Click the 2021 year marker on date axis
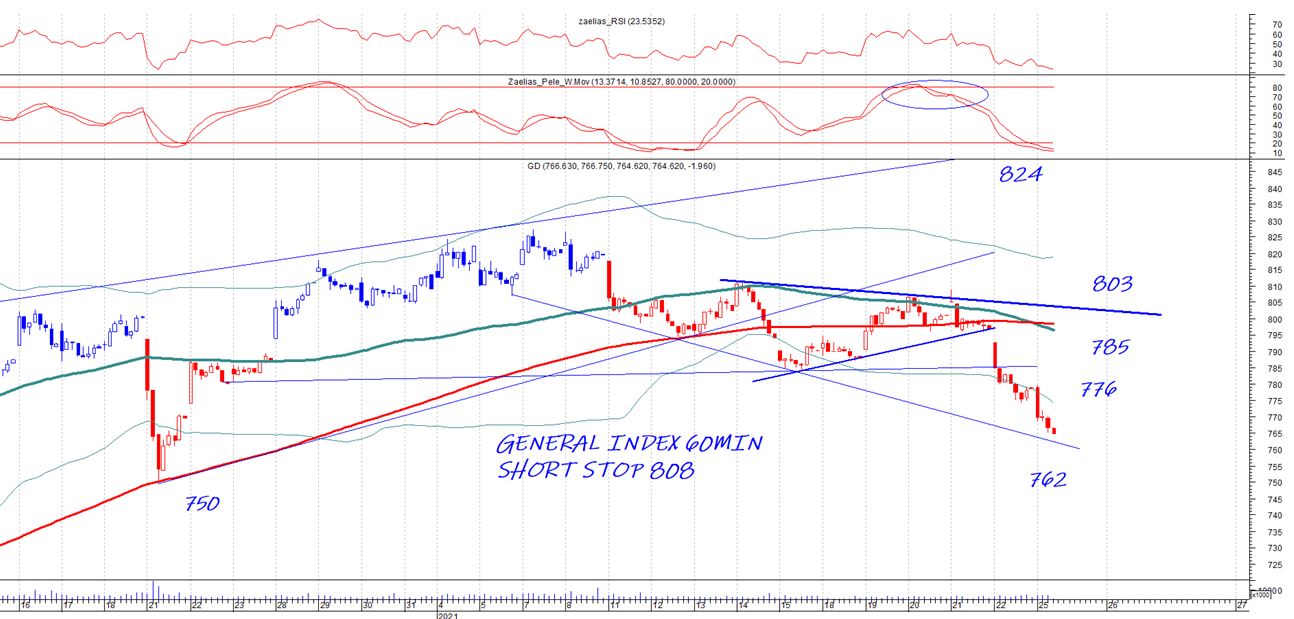 pyautogui.click(x=446, y=616)
